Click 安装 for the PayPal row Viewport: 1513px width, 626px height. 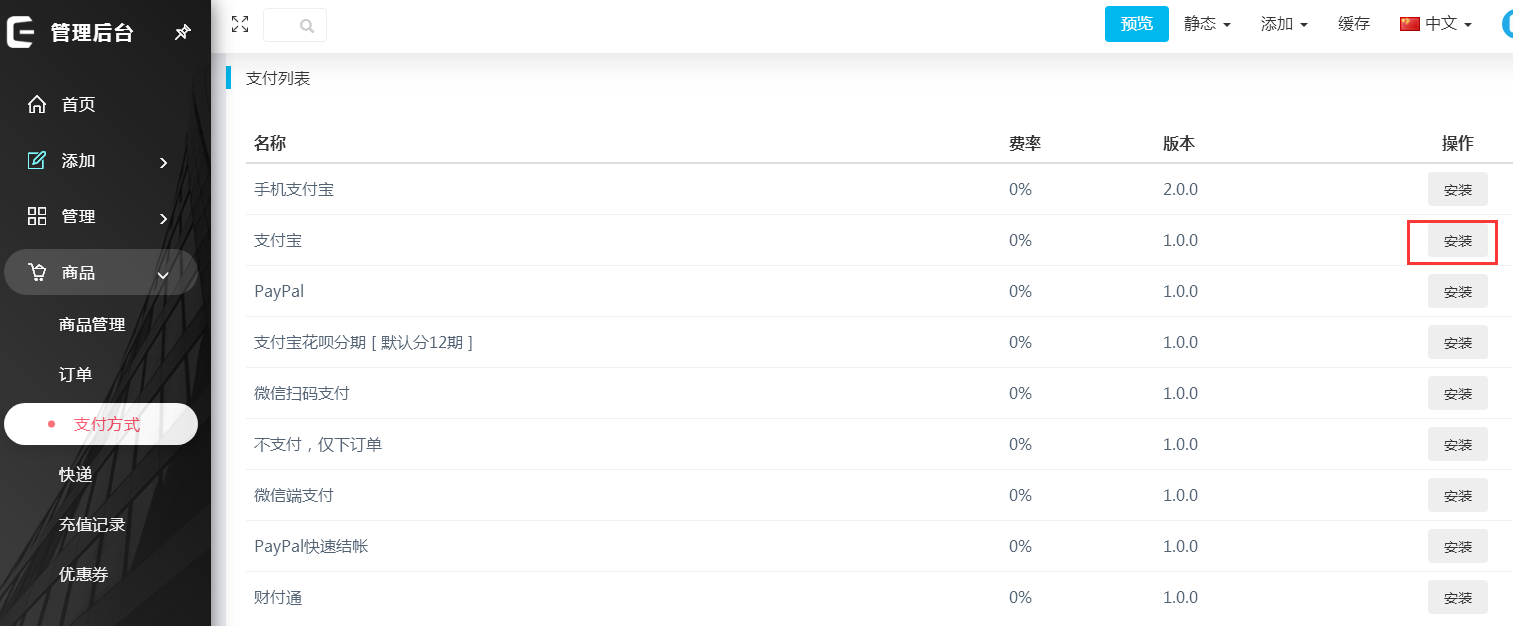coord(1457,292)
